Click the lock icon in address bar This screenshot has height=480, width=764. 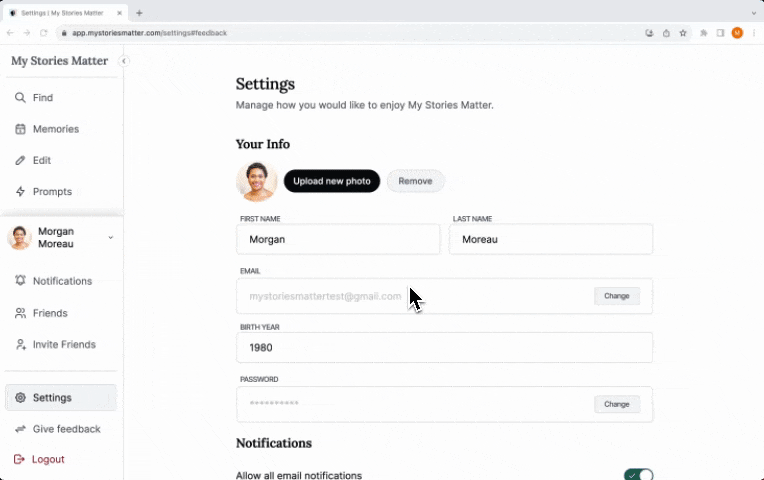pyautogui.click(x=64, y=33)
